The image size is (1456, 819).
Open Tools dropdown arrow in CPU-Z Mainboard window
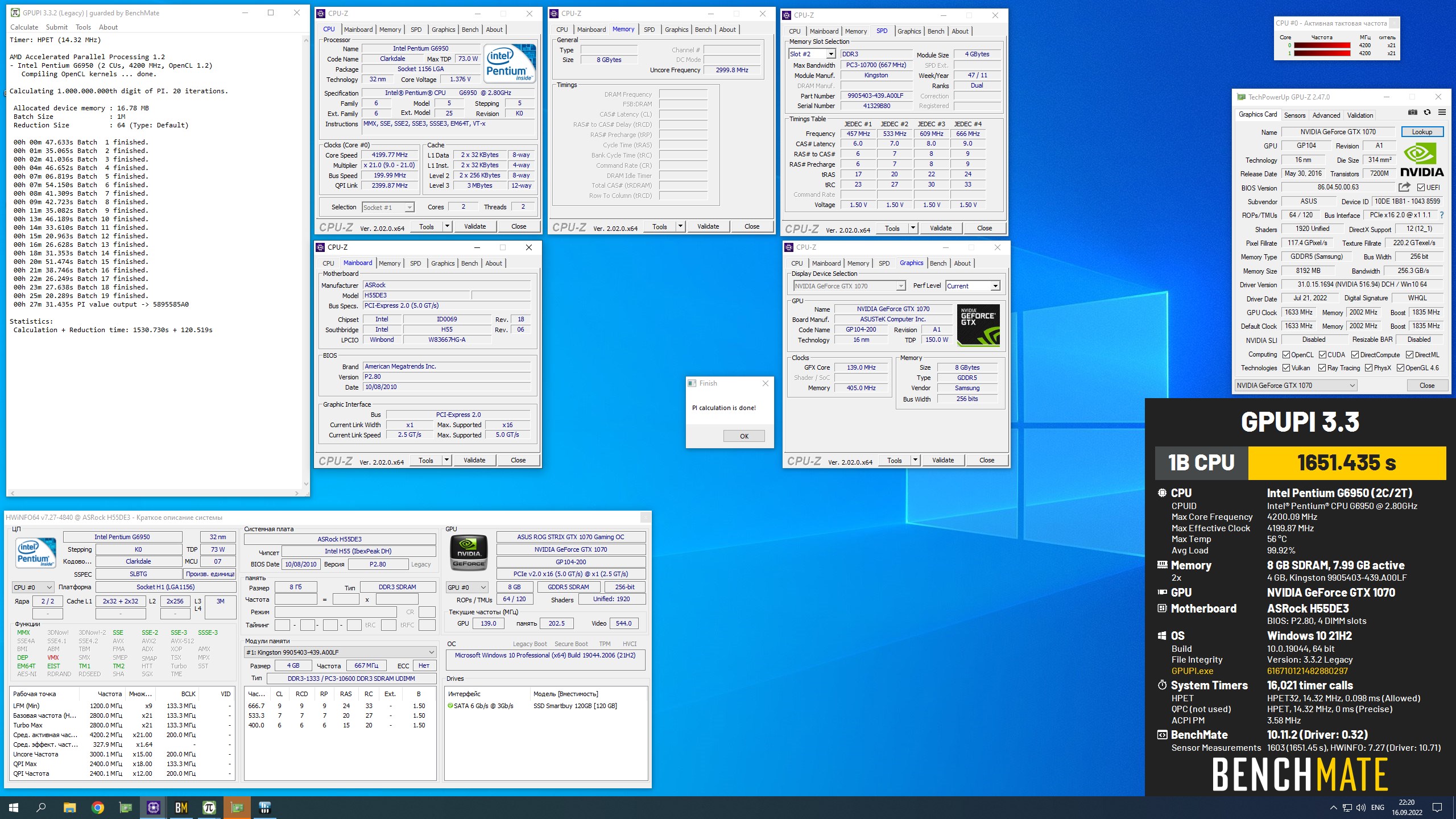446,460
